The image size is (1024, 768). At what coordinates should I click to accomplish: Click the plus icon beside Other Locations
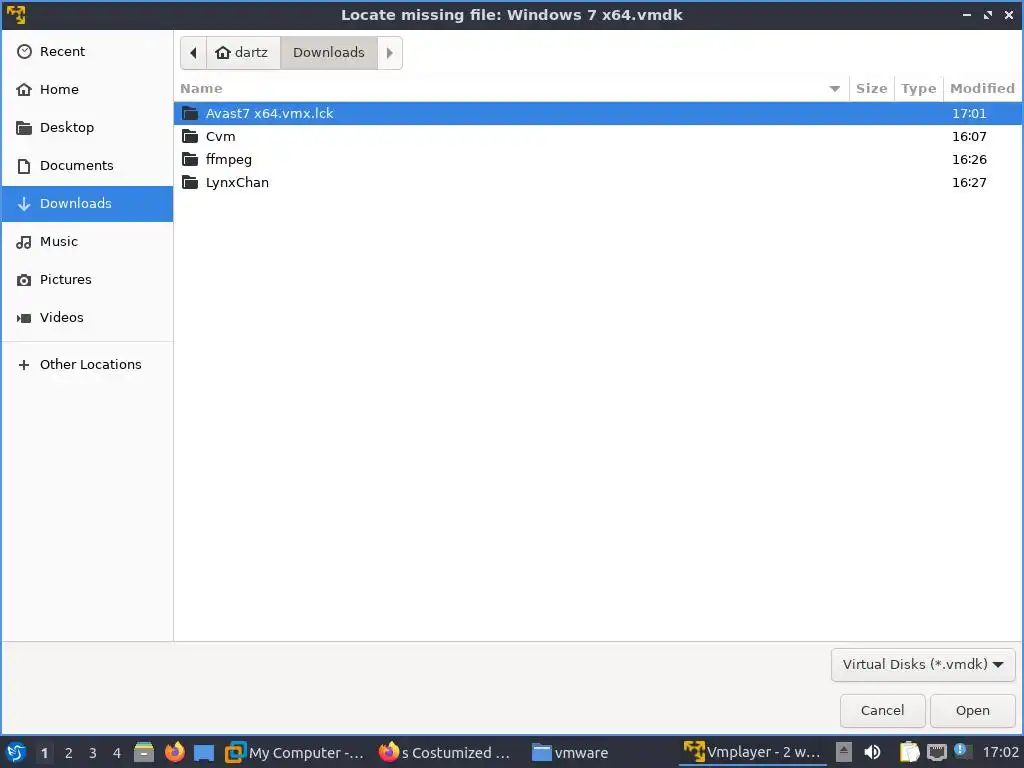pyautogui.click(x=24, y=365)
